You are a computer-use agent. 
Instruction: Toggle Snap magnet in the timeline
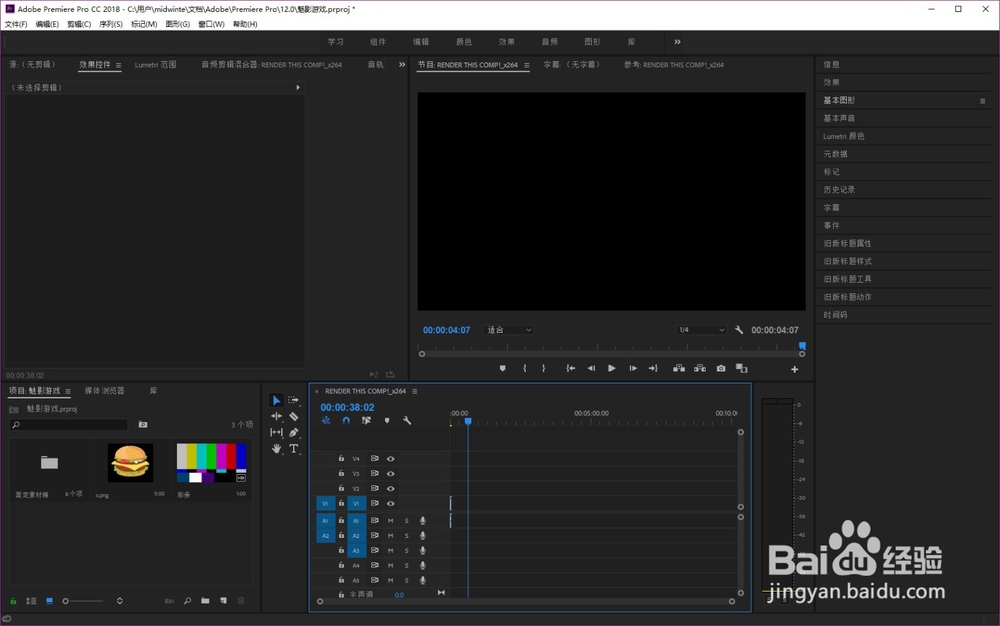pos(346,421)
